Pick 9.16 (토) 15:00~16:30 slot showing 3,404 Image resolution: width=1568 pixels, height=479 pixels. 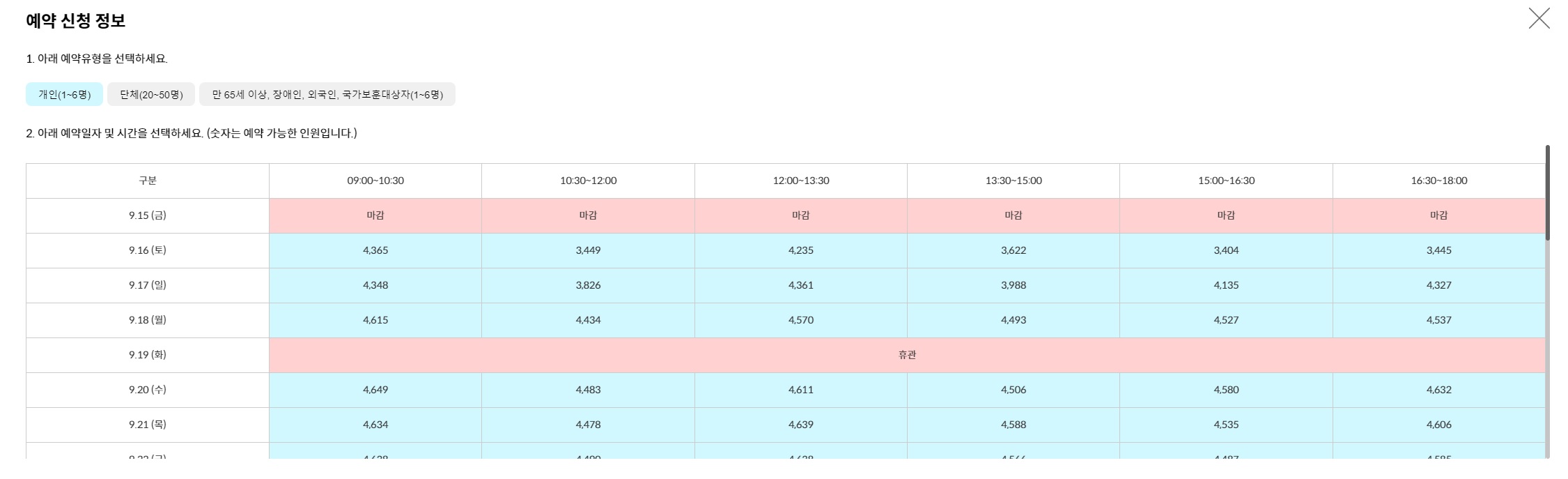(x=1226, y=250)
